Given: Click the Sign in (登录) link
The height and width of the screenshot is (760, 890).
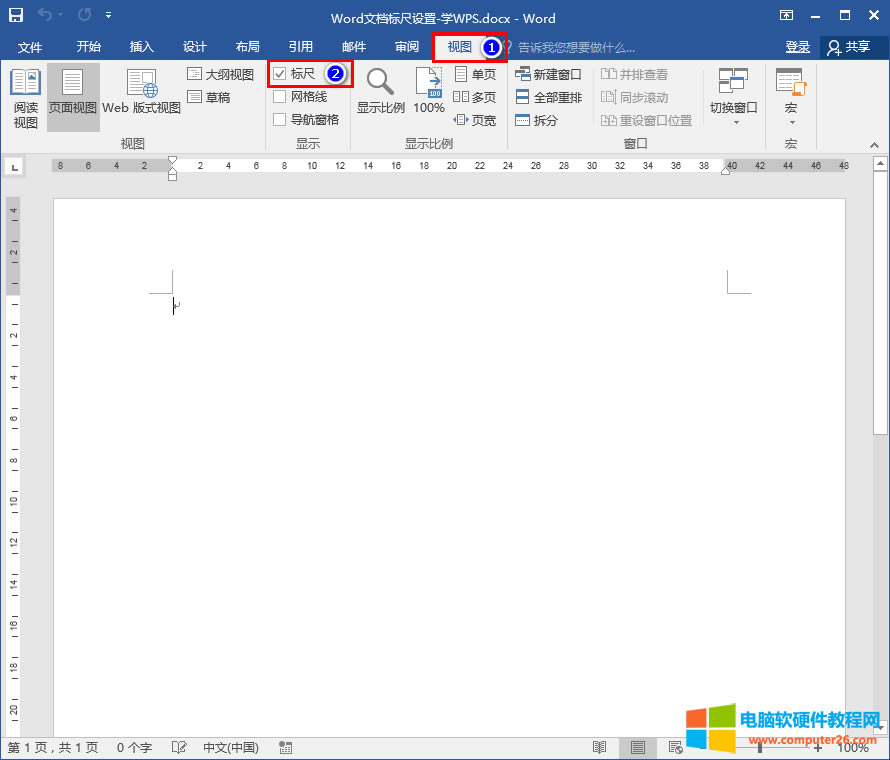Looking at the screenshot, I should (x=797, y=47).
